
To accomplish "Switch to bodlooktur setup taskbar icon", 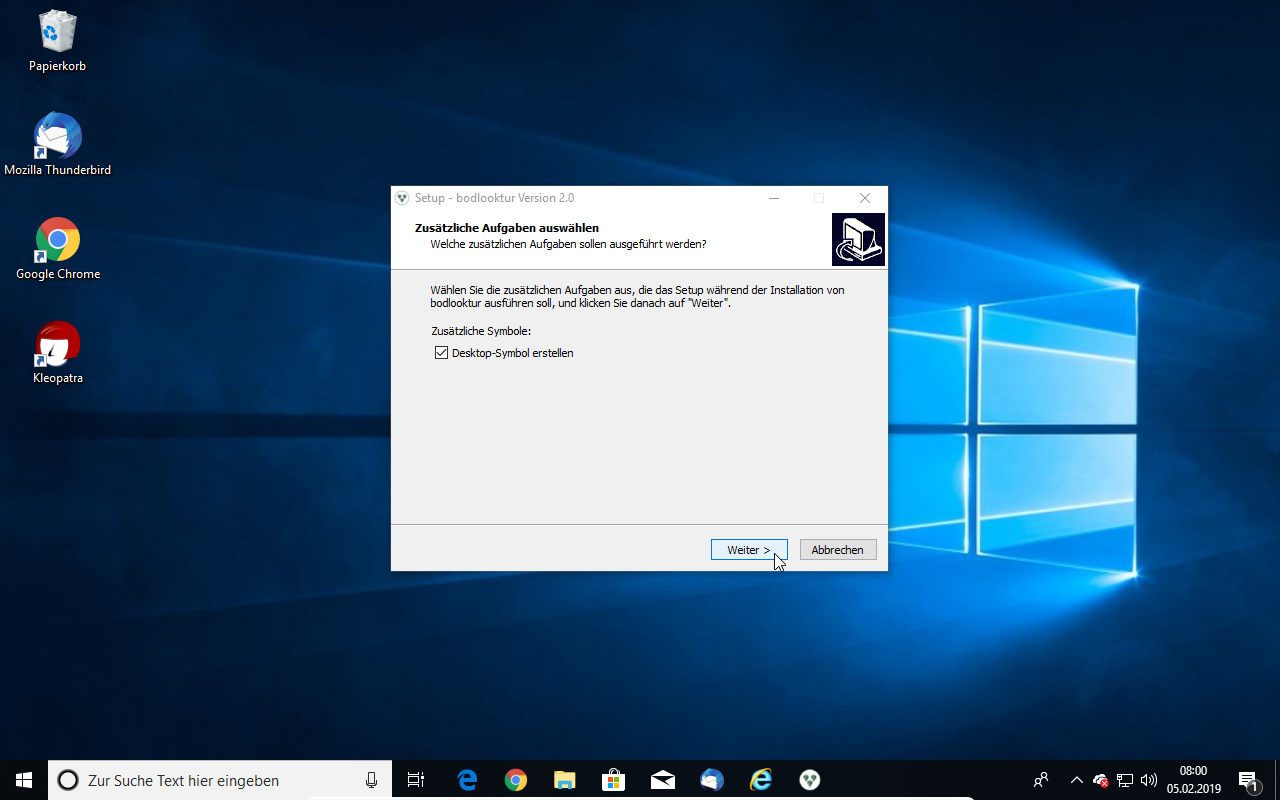I will click(810, 780).
